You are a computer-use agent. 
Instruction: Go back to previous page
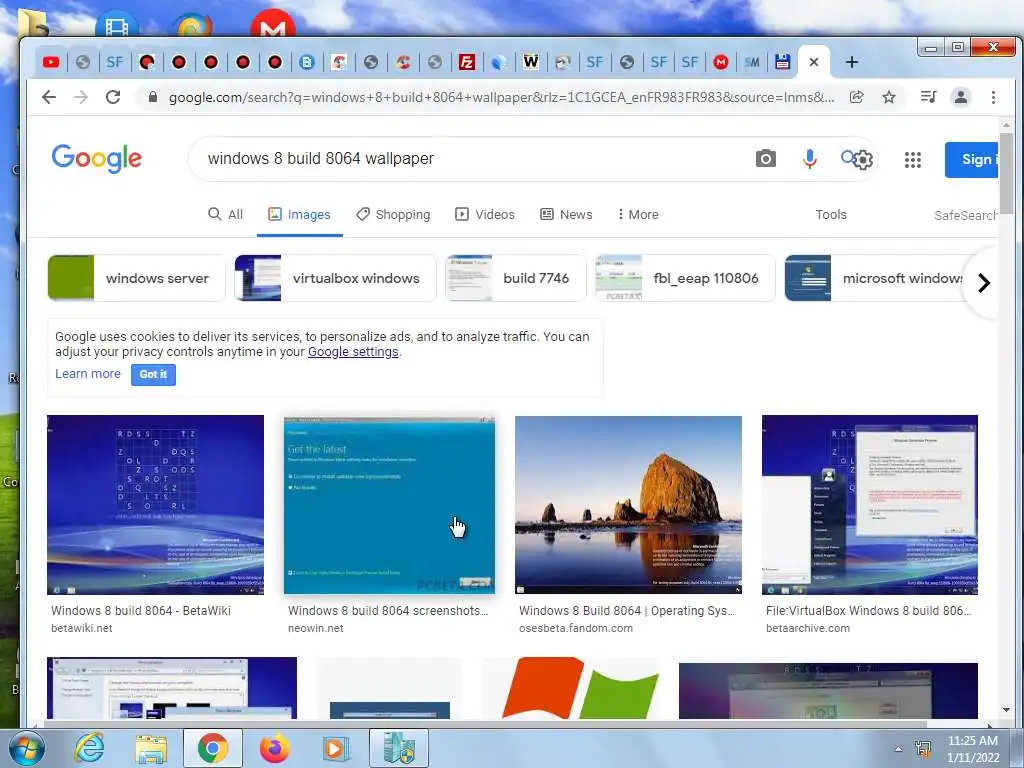point(49,97)
